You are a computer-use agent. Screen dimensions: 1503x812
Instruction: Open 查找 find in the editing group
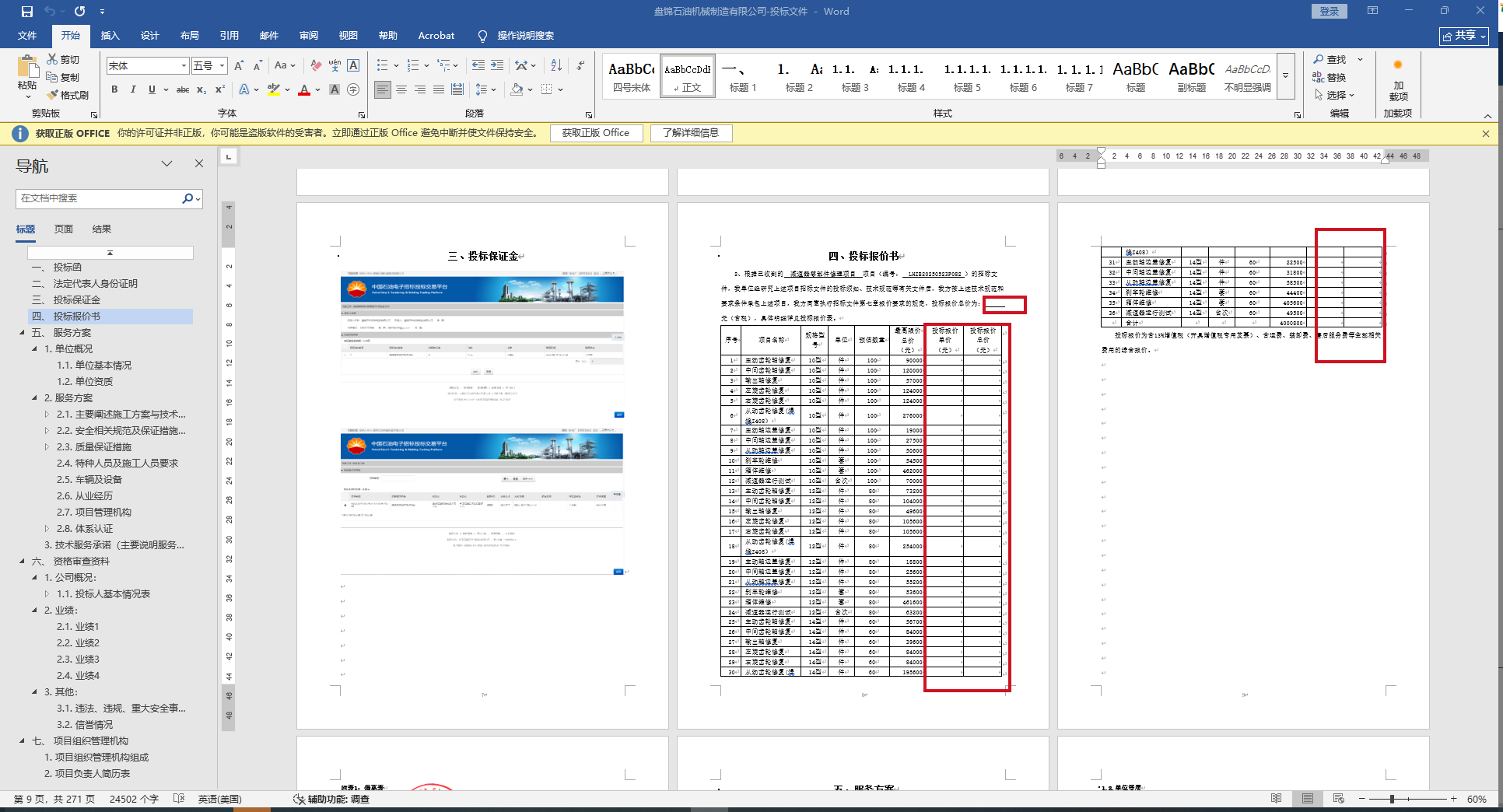pos(1330,59)
